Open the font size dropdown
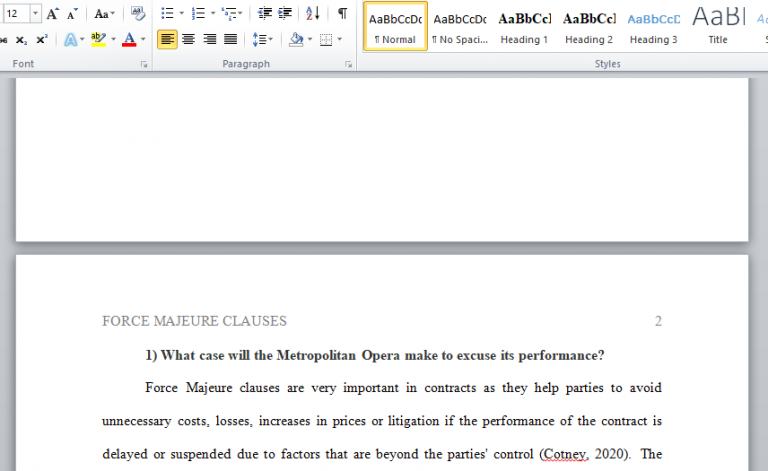This screenshot has height=471, width=768. (x=36, y=14)
